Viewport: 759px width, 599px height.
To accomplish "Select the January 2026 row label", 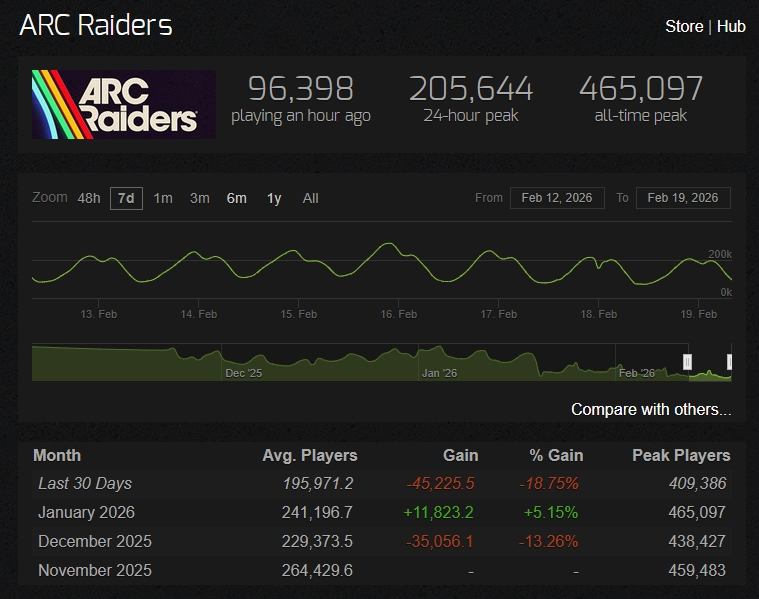I will pos(87,512).
